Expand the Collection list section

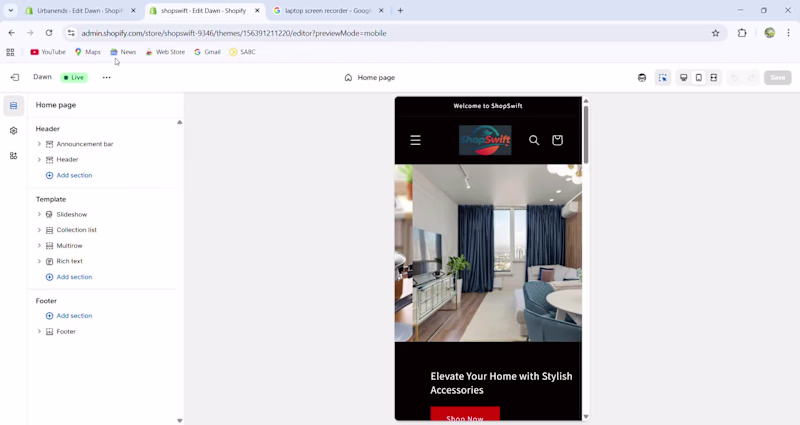pos(39,230)
